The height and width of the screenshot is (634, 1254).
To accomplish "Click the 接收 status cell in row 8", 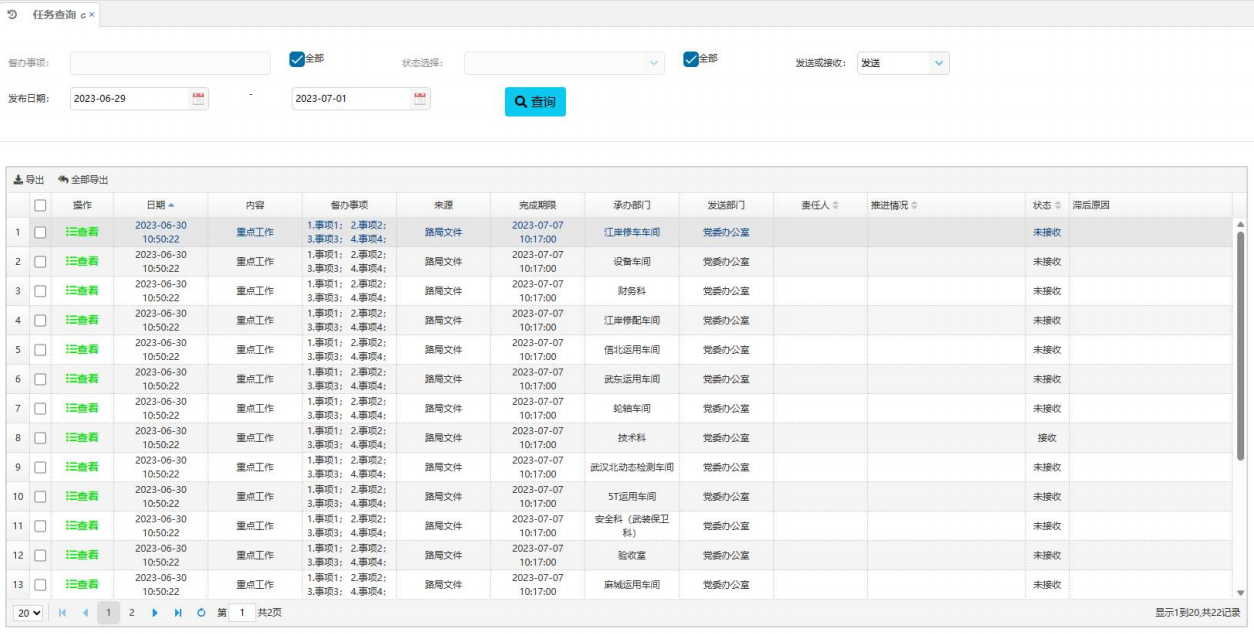I will (x=1047, y=438).
